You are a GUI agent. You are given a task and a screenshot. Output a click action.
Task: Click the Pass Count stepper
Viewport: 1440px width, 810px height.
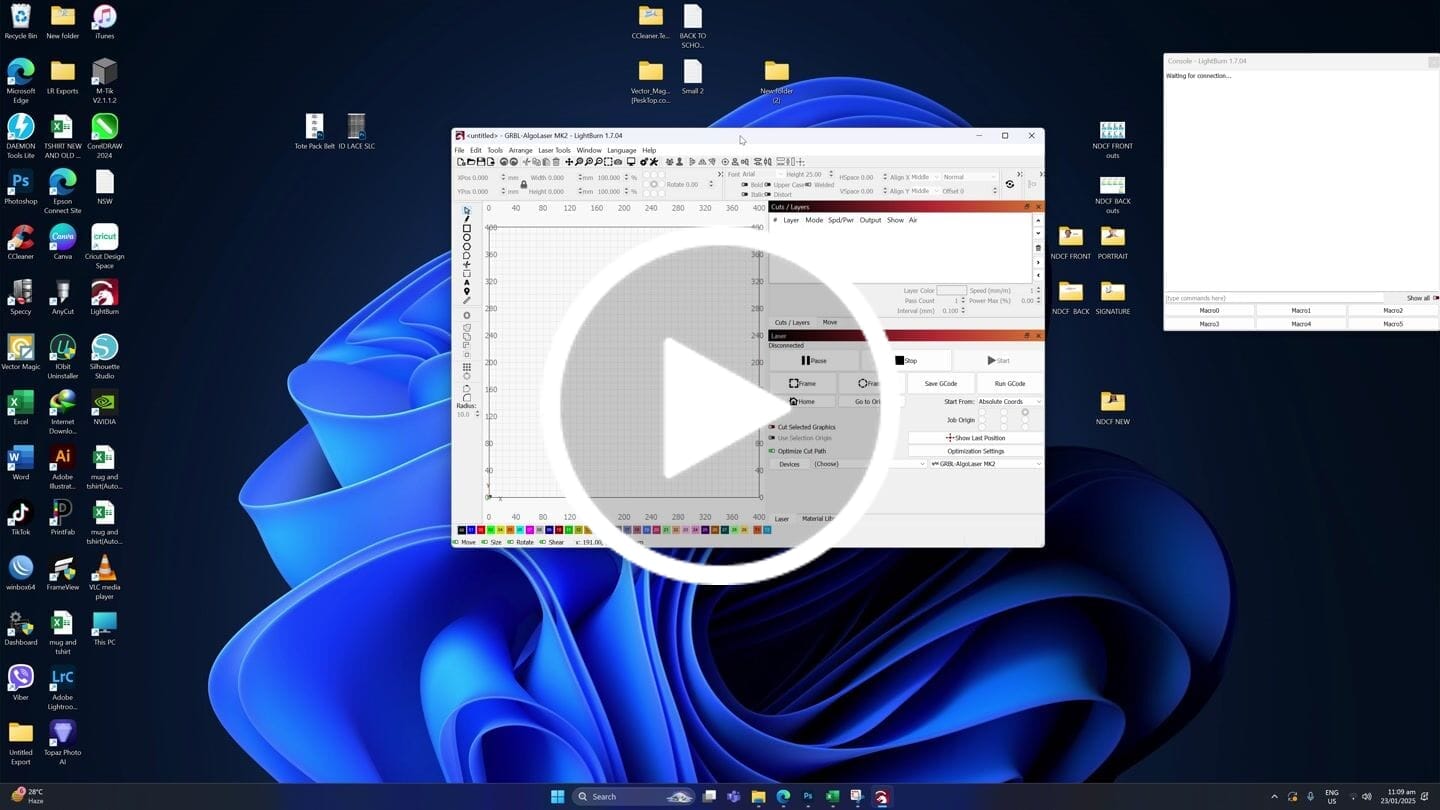(x=963, y=300)
